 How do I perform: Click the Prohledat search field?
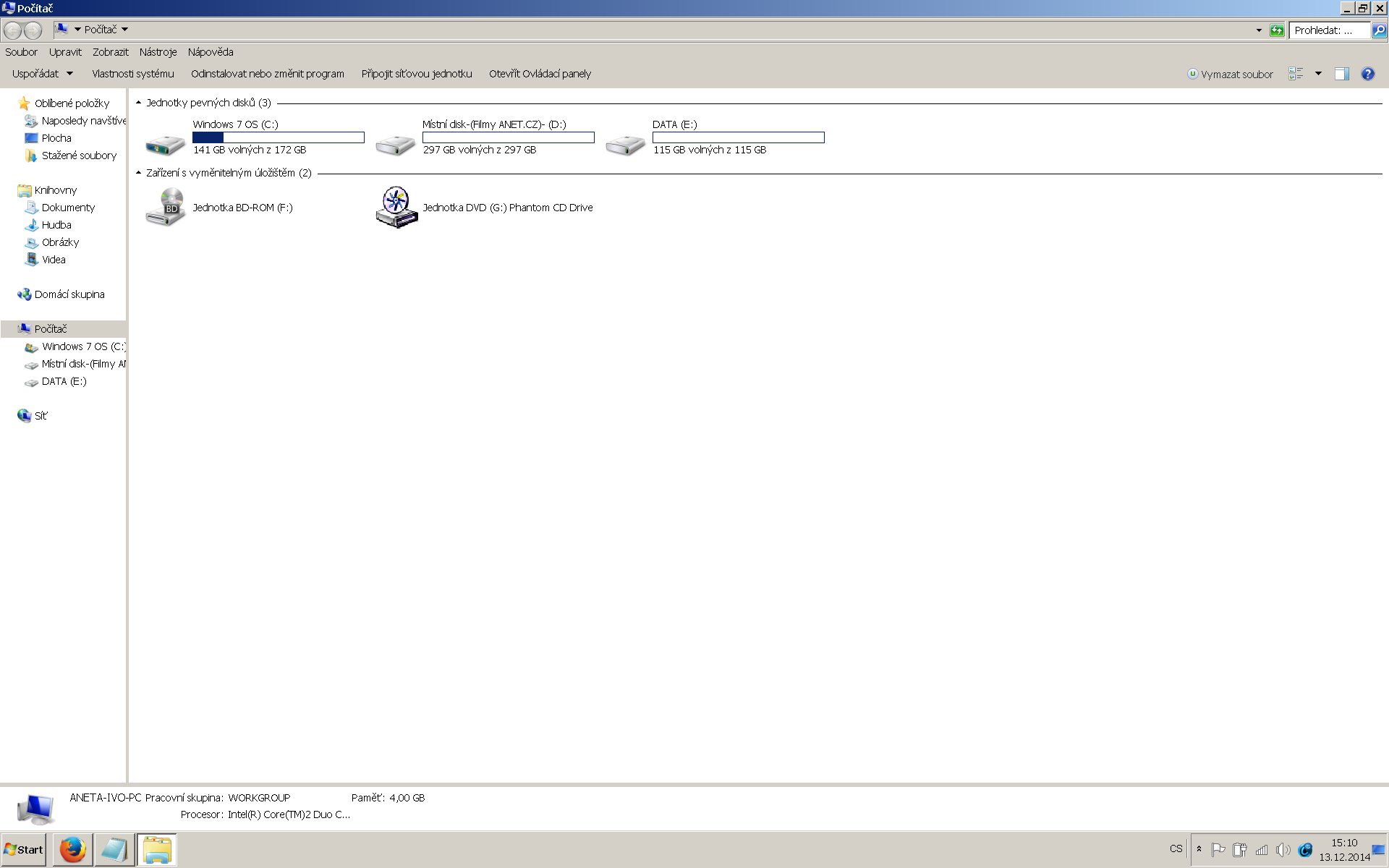click(1328, 30)
